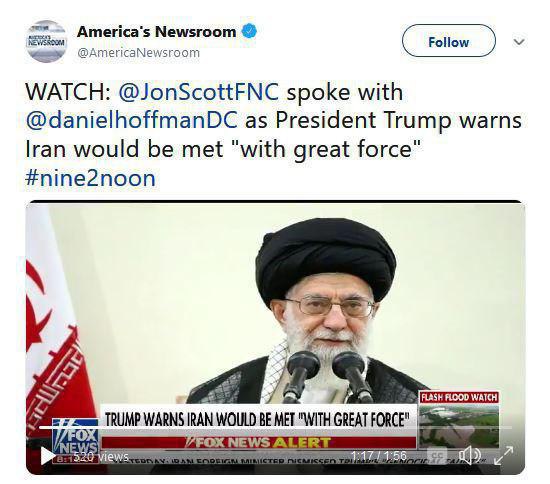
Task: Expand the video to fullscreen
Action: (x=504, y=455)
